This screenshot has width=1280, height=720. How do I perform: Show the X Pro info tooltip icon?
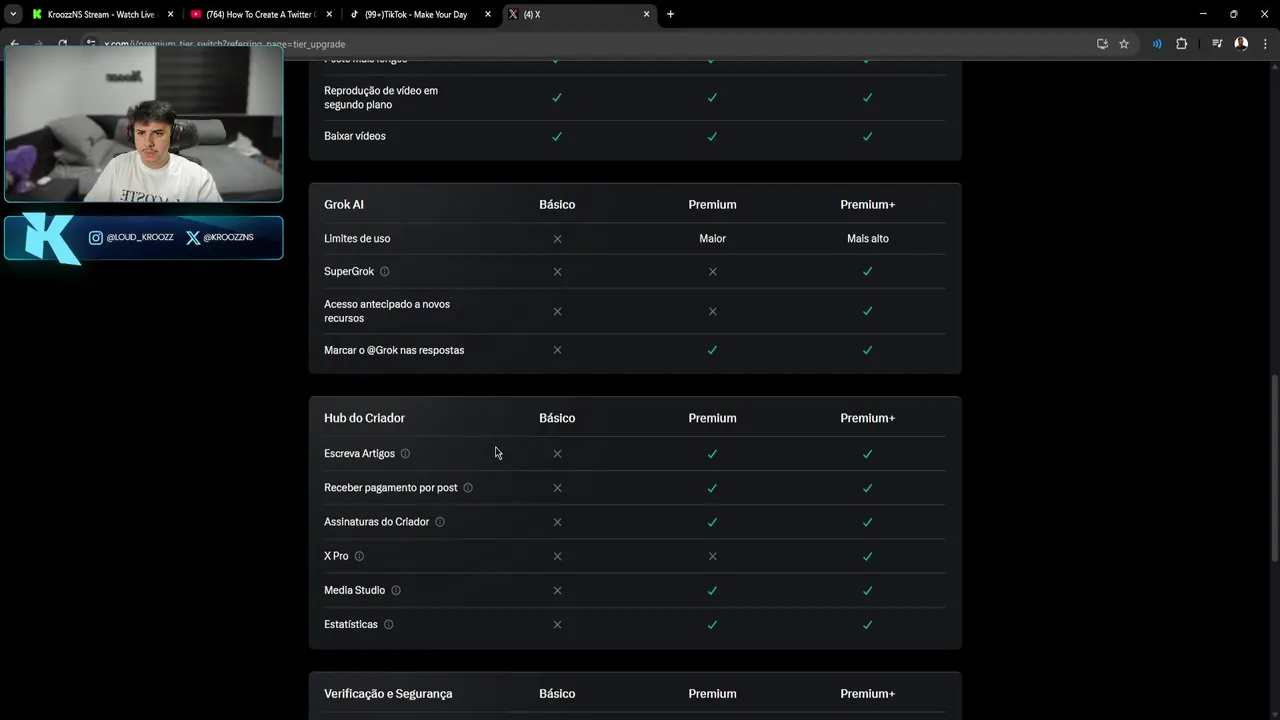click(359, 556)
